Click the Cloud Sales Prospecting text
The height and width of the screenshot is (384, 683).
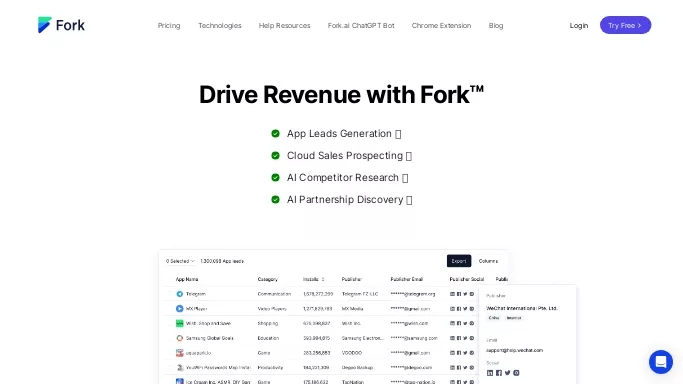[345, 155]
